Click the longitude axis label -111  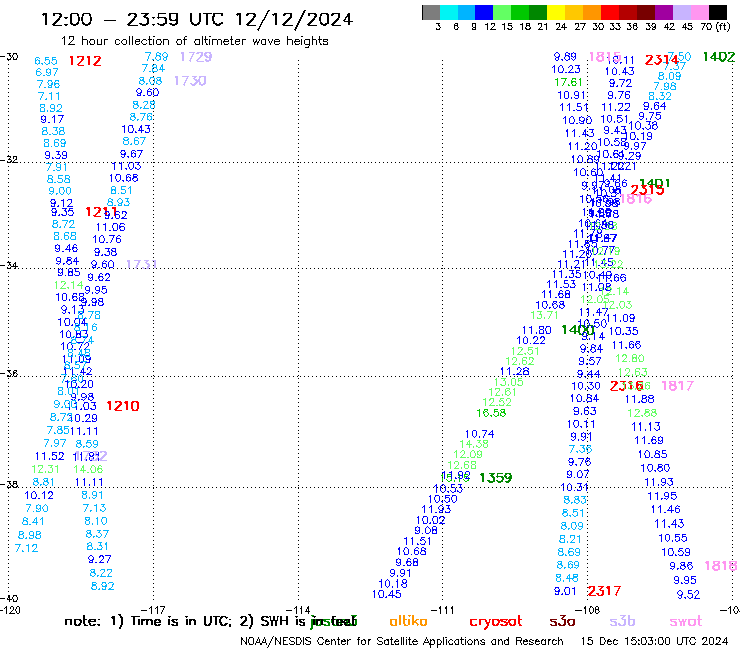(442, 610)
